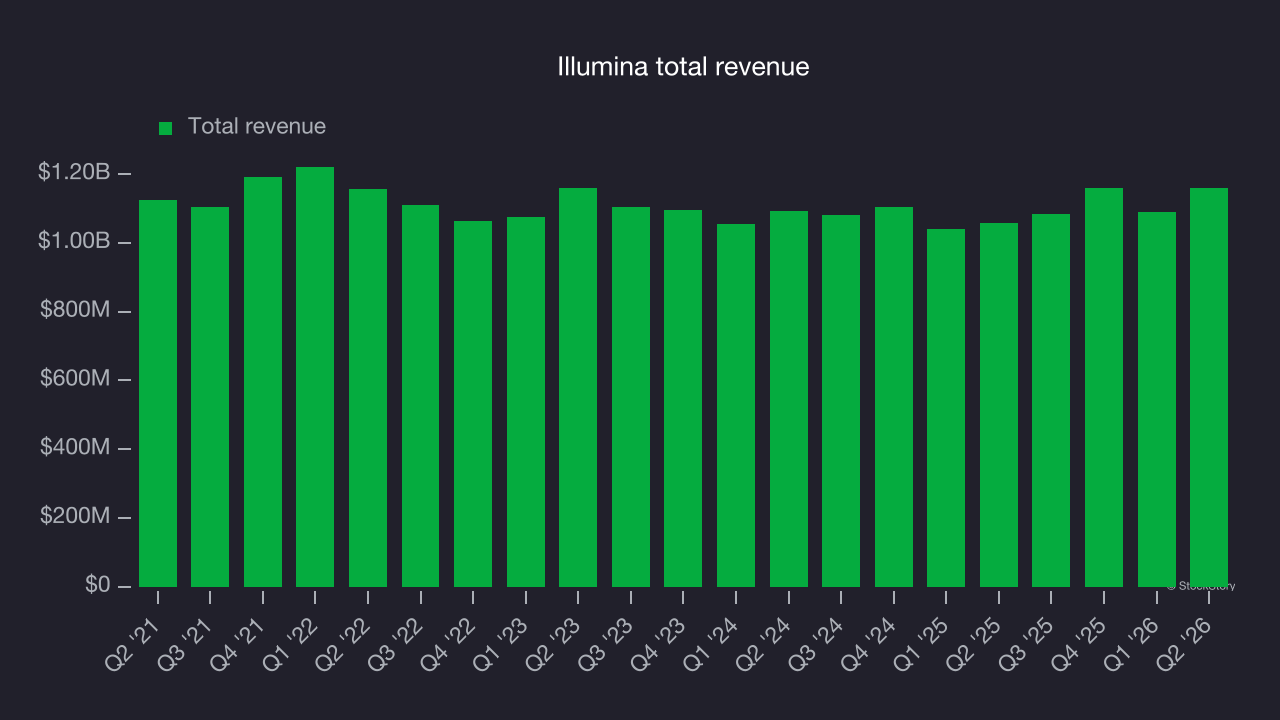Screen dimensions: 1280x720
Task: Click the Q2 '22 revenue bar
Action: (x=368, y=388)
